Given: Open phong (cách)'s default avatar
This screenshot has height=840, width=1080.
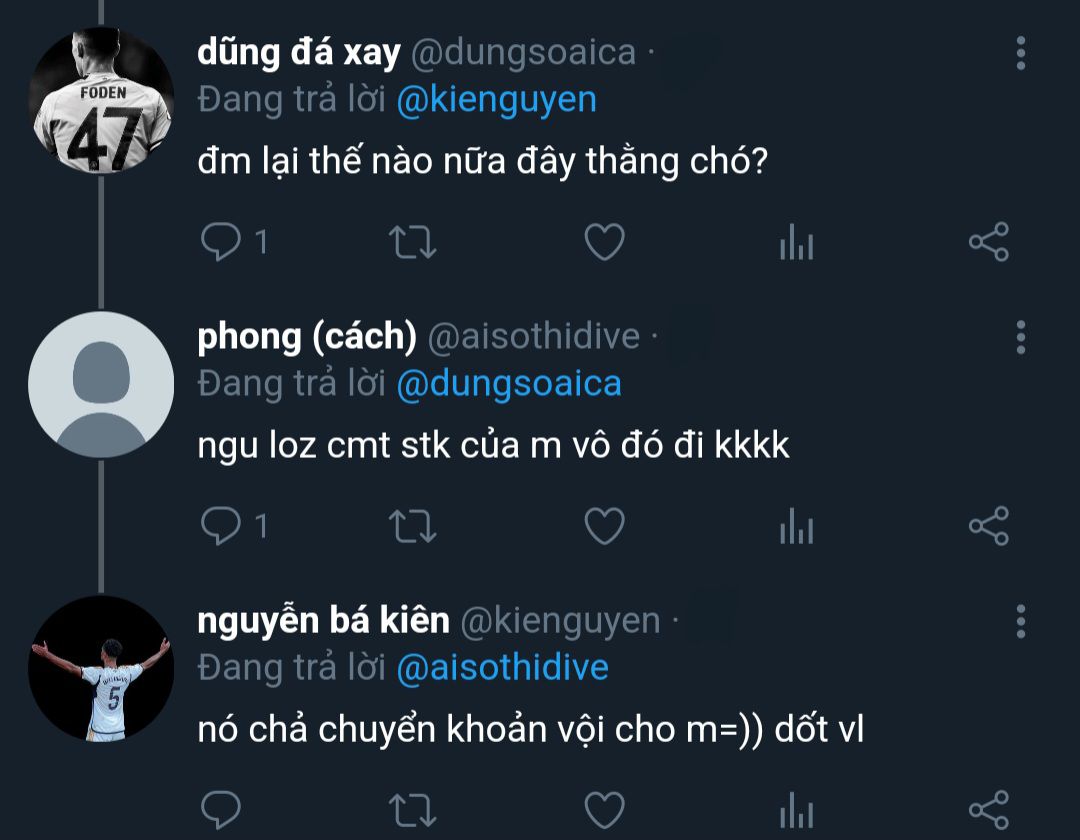Looking at the screenshot, I should [x=101, y=384].
